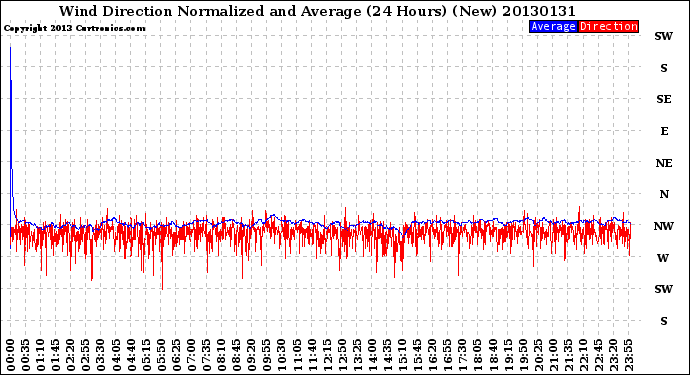Click the N direction axis label
690x375 pixels.
pyautogui.click(x=664, y=194)
